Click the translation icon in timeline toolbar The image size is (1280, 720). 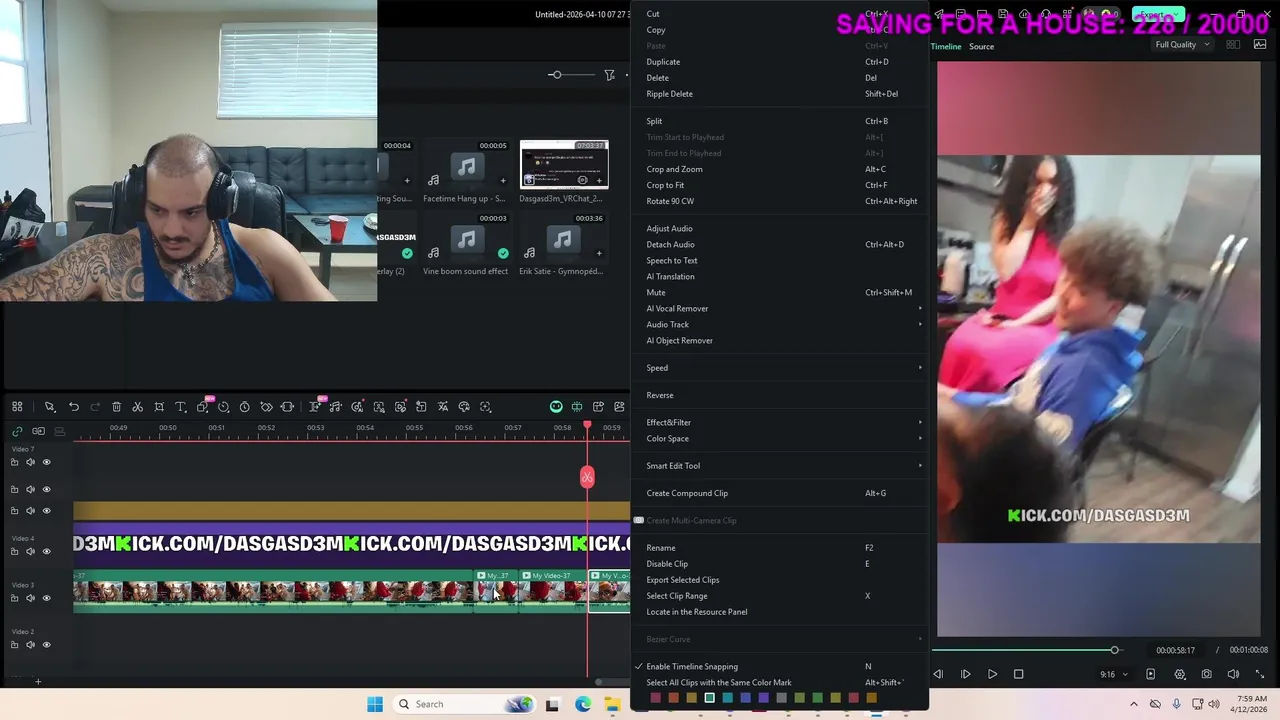coord(442,407)
